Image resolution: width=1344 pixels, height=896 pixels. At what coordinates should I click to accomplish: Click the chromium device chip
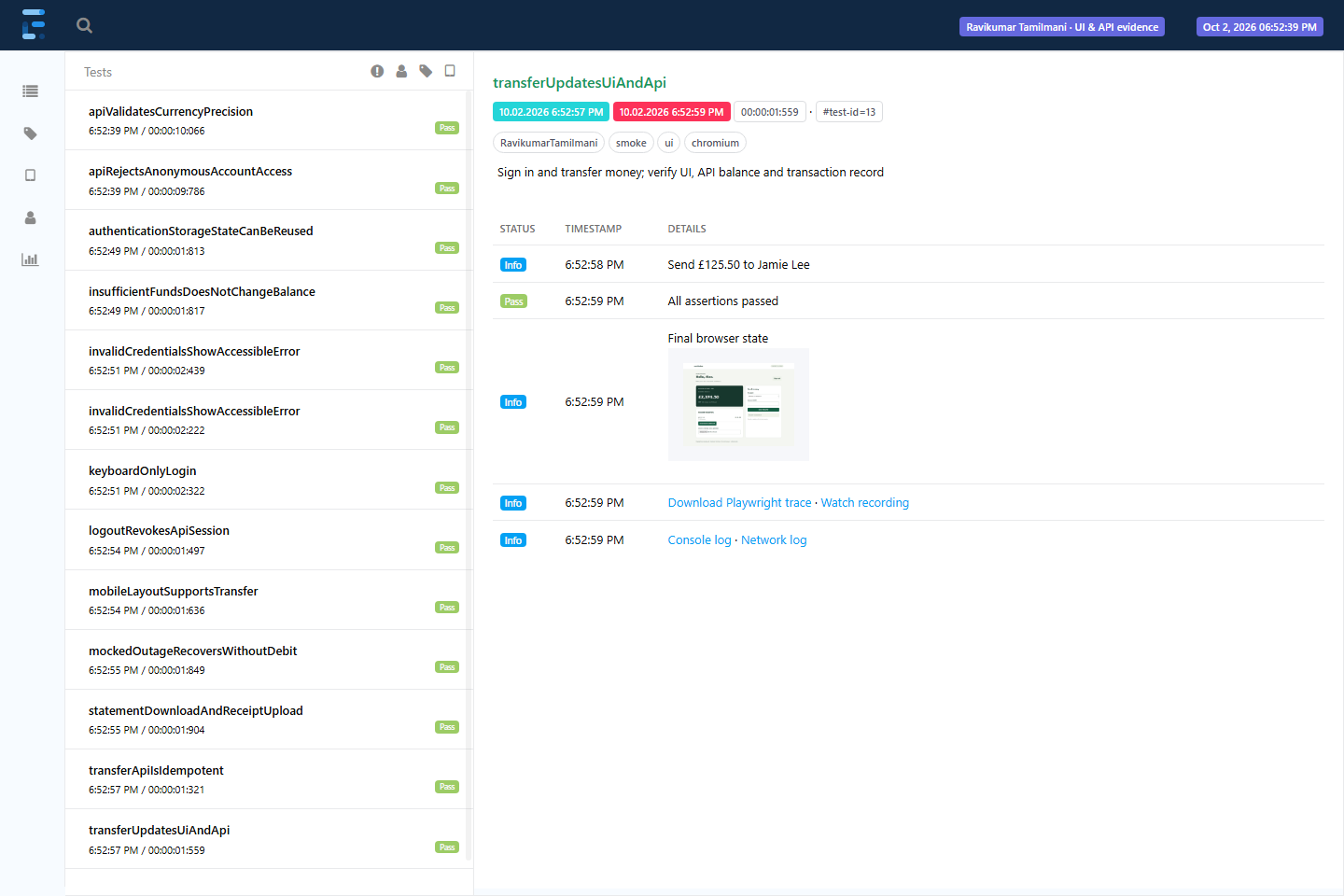(x=715, y=143)
